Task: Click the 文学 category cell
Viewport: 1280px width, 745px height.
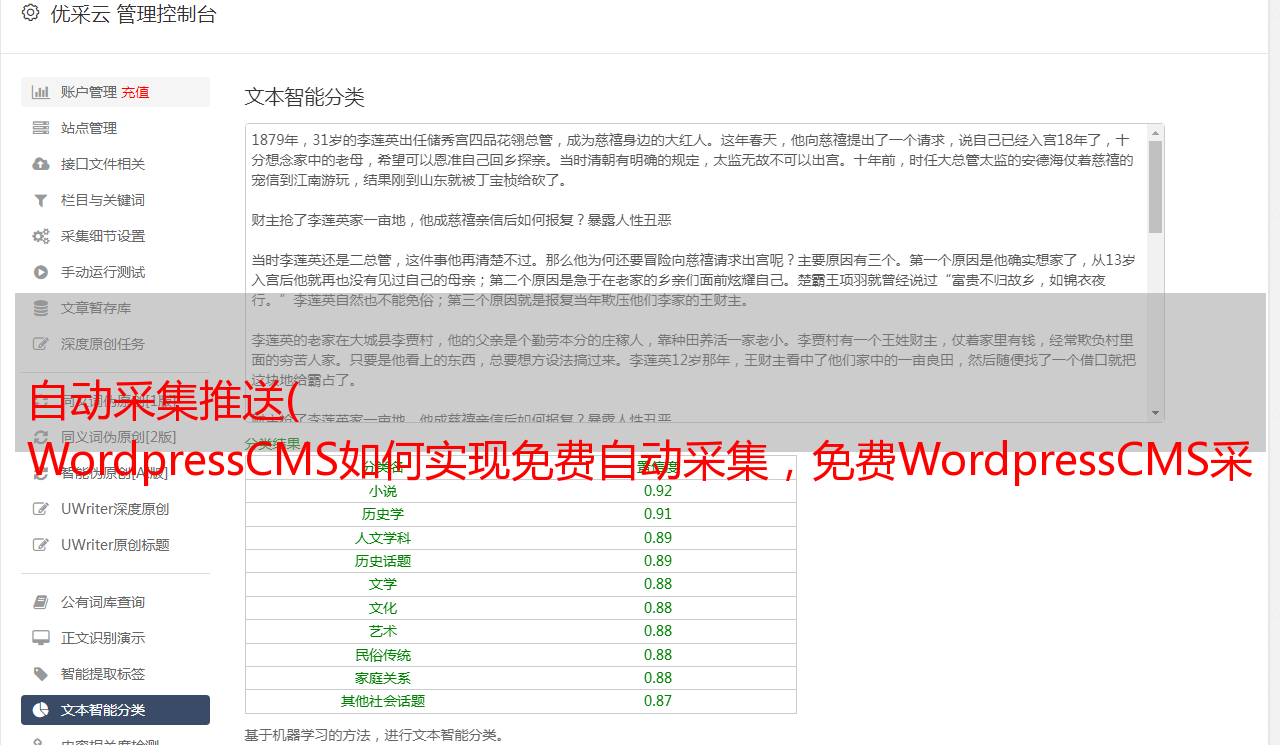Action: 383,584
